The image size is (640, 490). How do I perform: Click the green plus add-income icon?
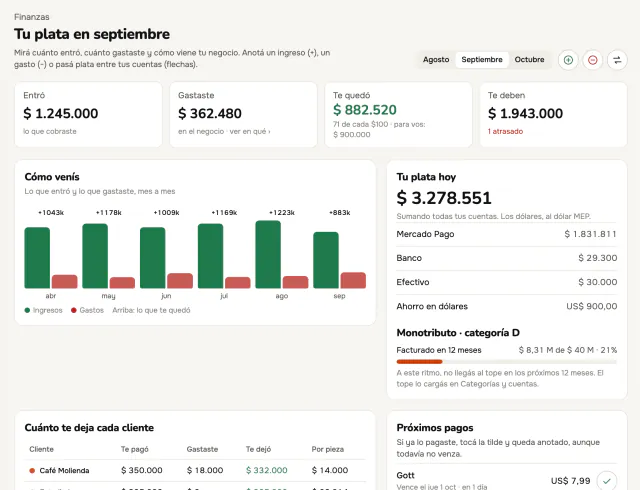click(568, 60)
